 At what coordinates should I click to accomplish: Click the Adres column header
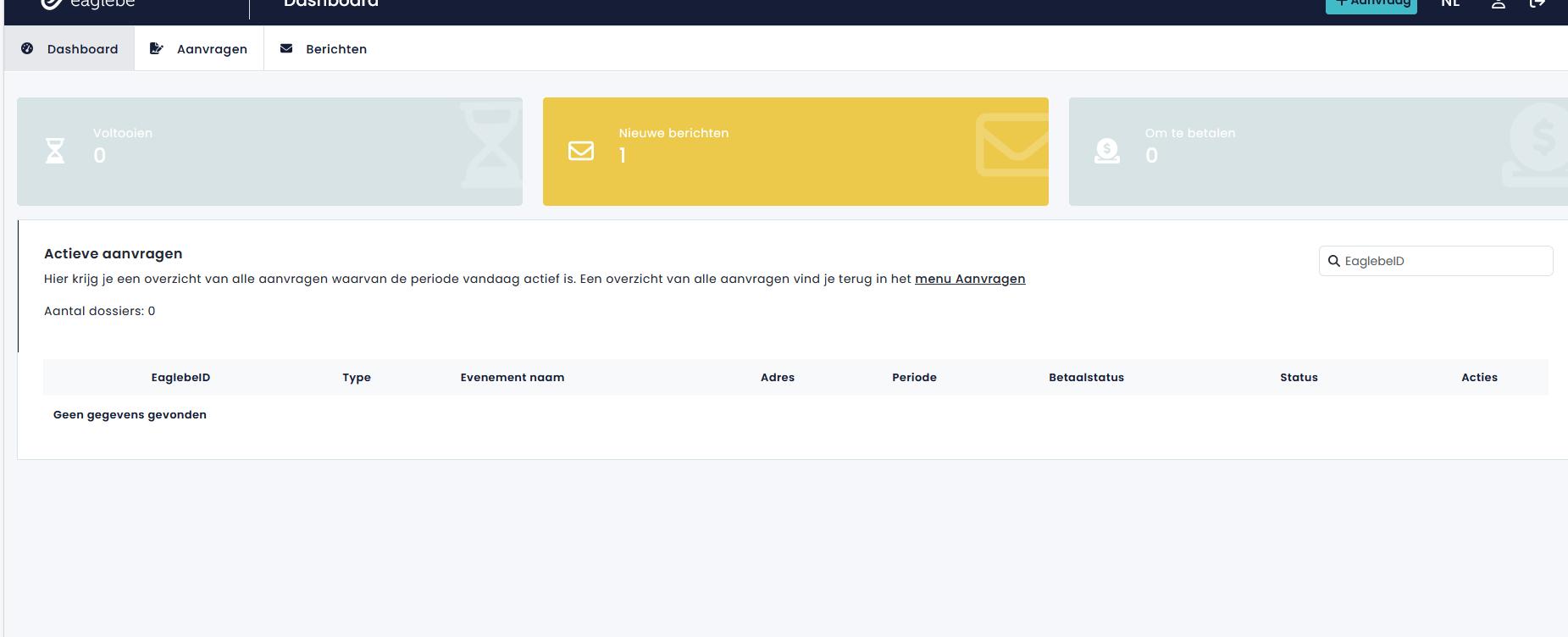click(x=778, y=378)
